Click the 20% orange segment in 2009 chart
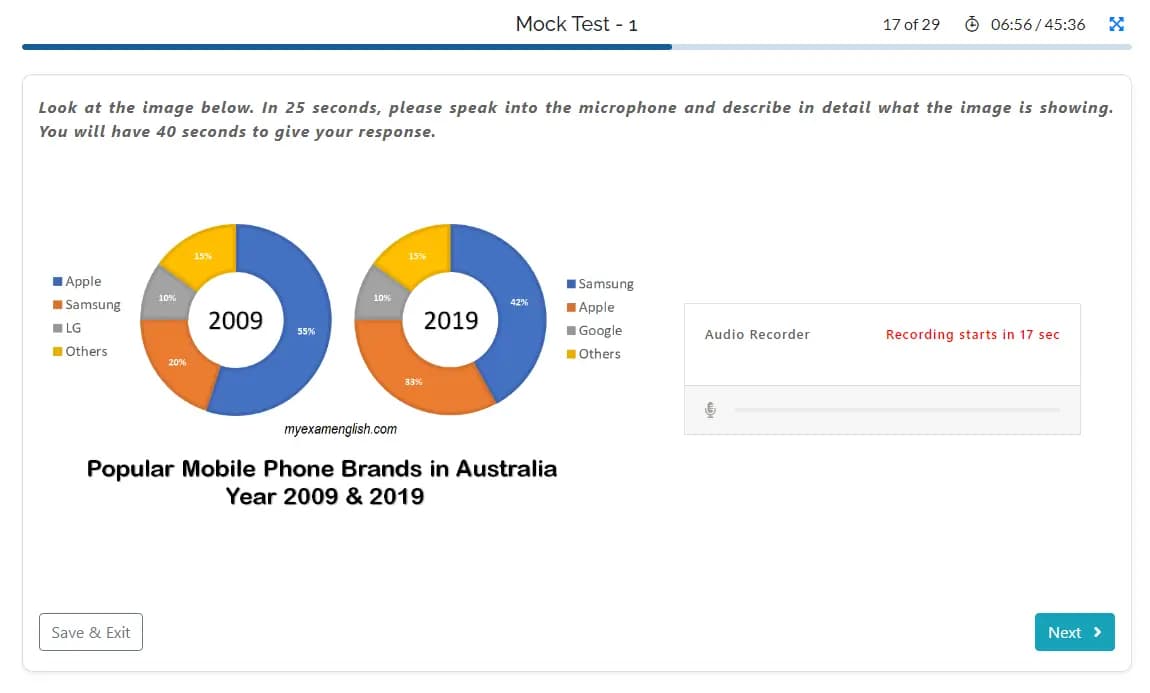1150x693 pixels. [x=178, y=360]
